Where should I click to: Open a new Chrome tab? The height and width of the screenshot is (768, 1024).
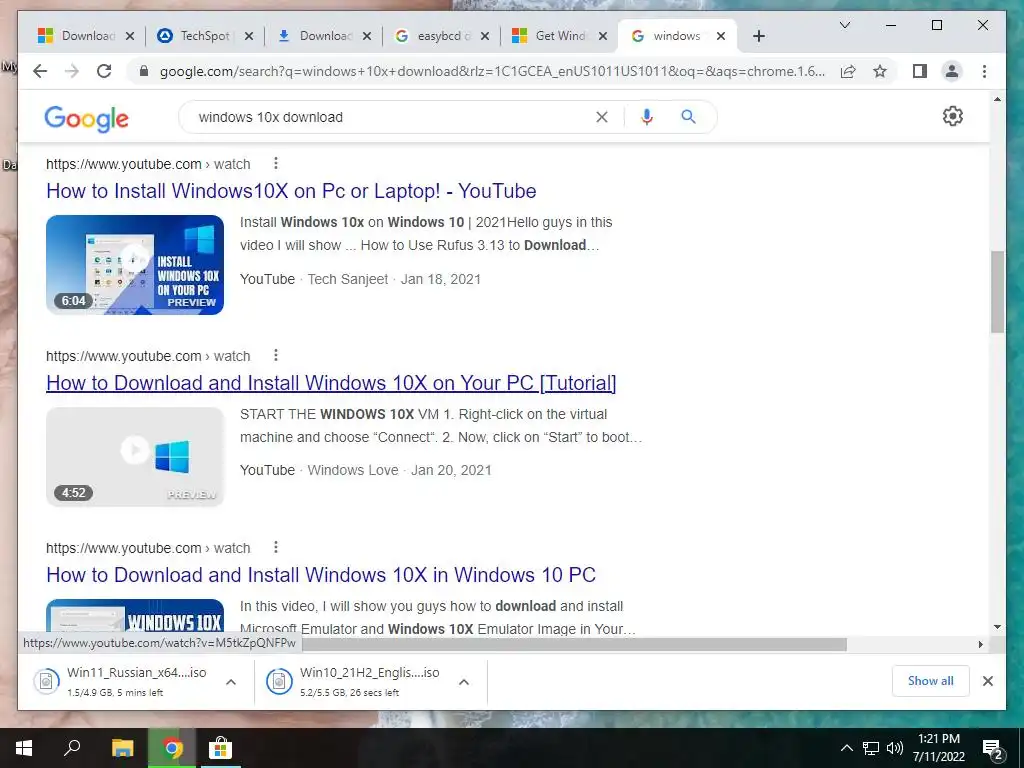[x=758, y=37]
